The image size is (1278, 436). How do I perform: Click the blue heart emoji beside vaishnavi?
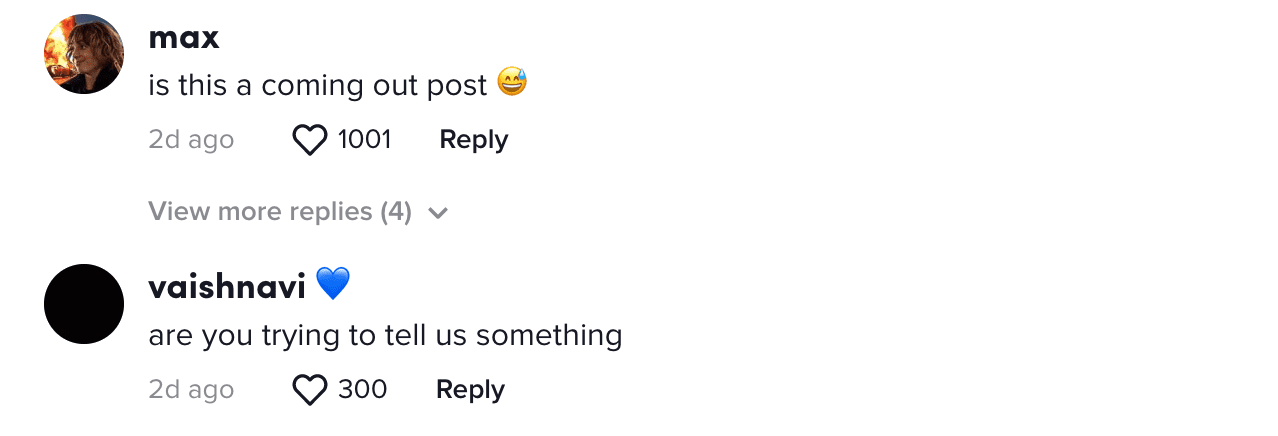click(x=333, y=285)
